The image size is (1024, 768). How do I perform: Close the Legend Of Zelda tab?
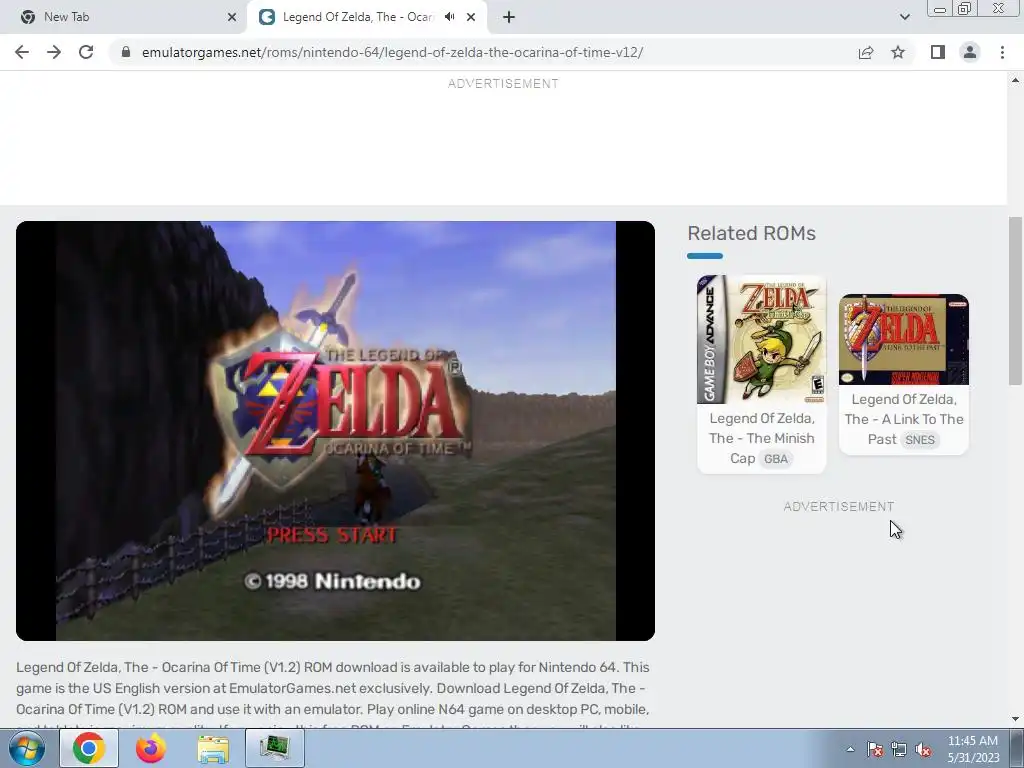(471, 17)
